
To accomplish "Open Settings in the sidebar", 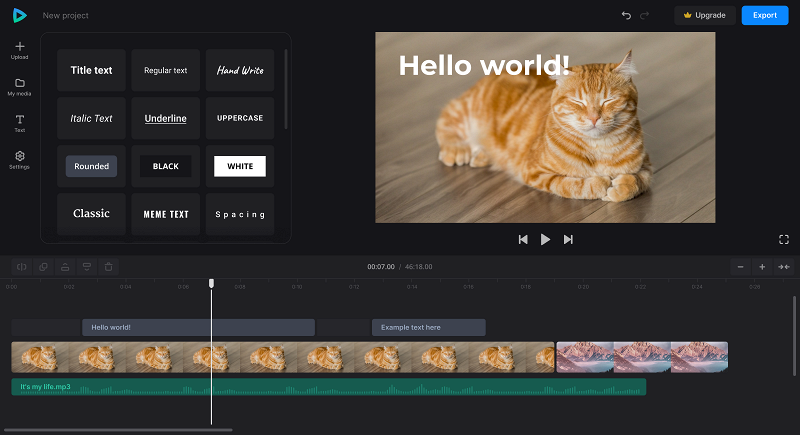I will [x=19, y=160].
